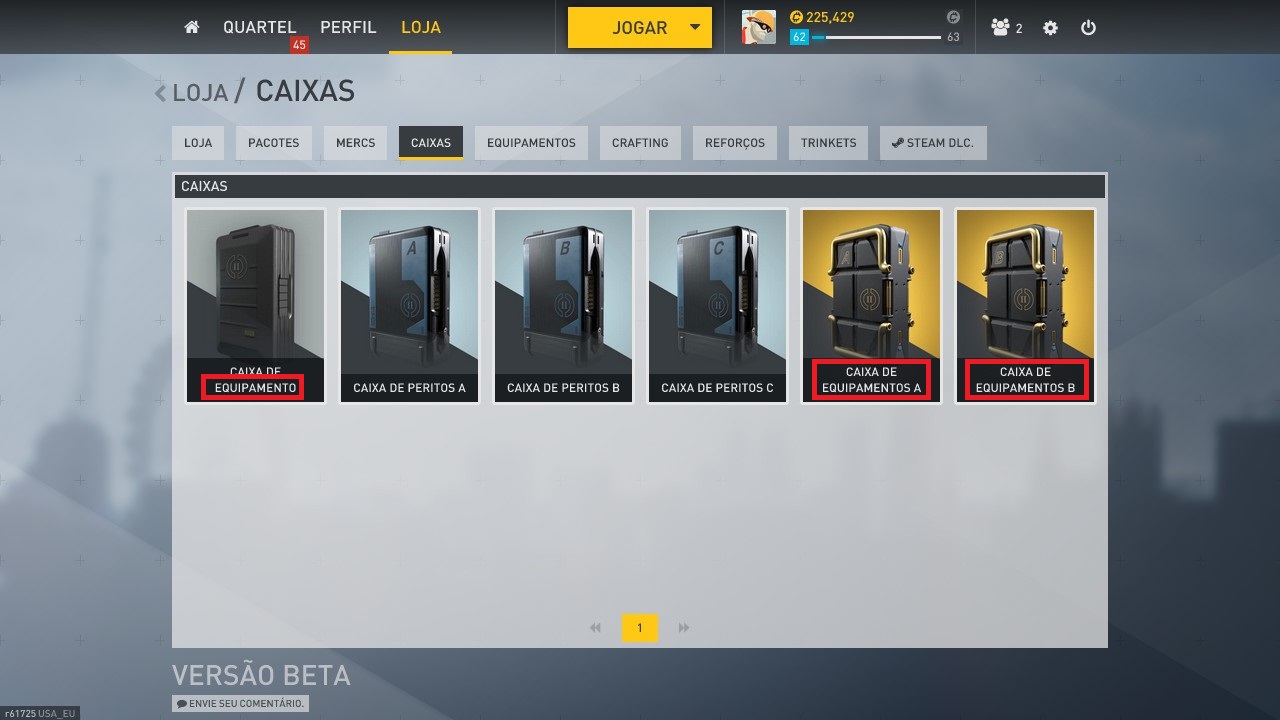The image size is (1280, 720).
Task: Select the Caixa de Peritos B crate
Action: [563, 306]
